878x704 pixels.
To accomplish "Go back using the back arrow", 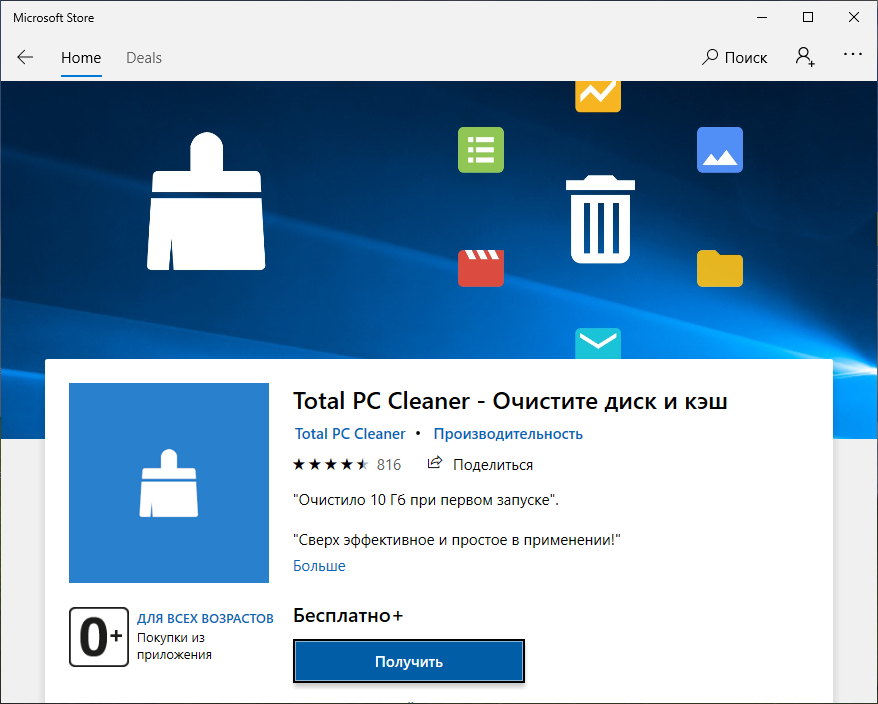I will (25, 57).
